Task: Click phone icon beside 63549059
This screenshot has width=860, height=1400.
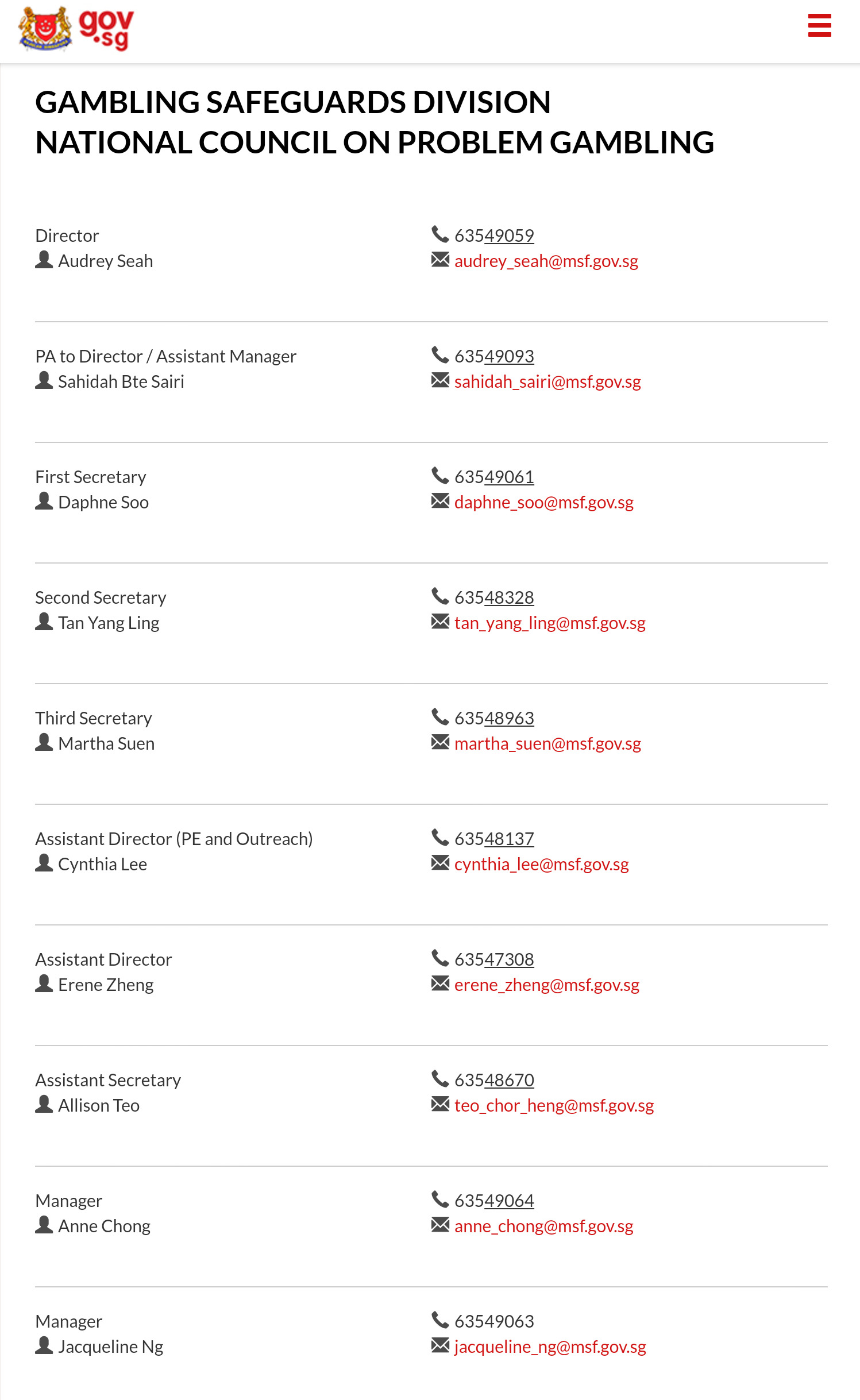Action: coord(440,234)
